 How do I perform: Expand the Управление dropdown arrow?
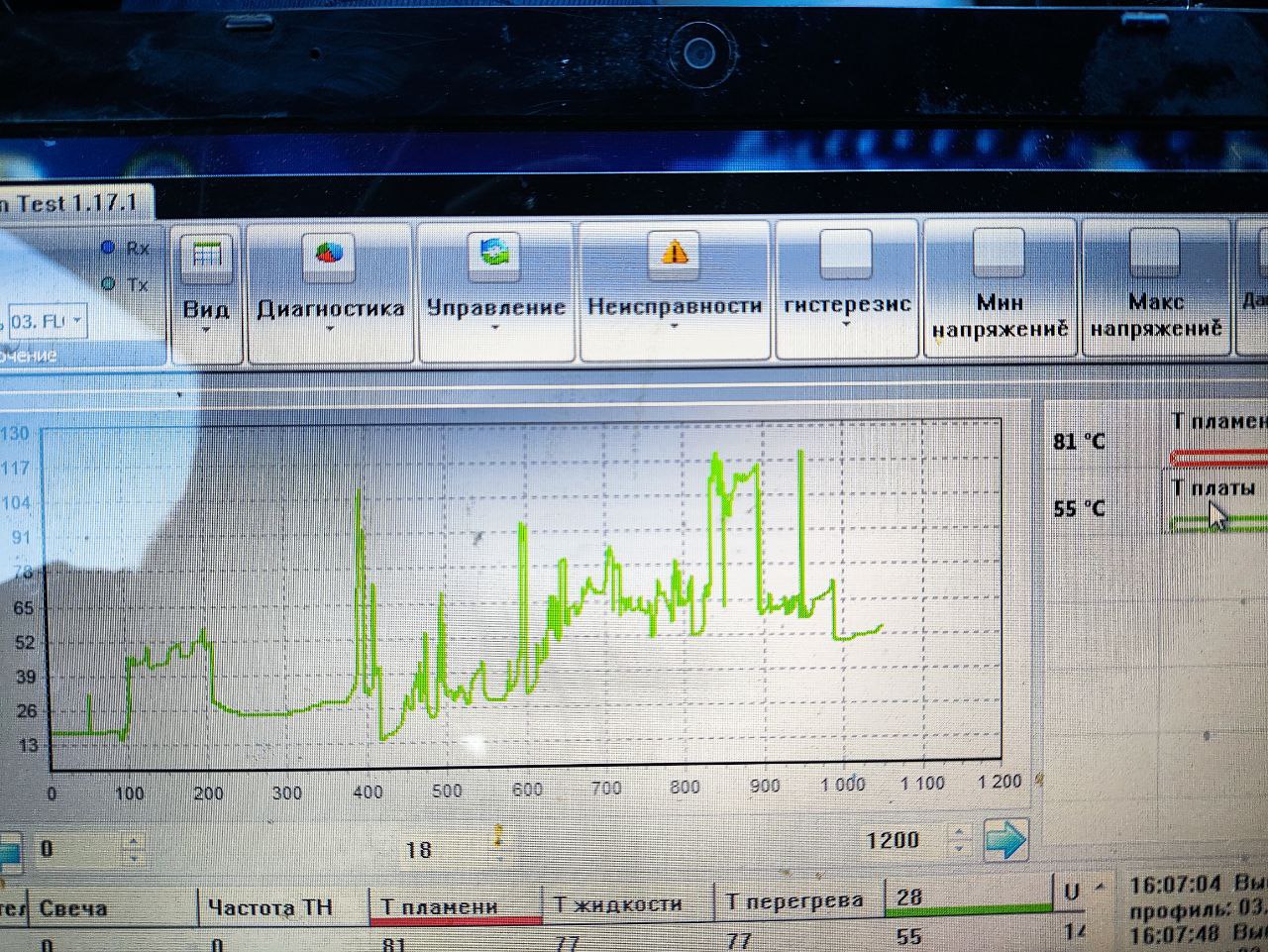tap(495, 327)
